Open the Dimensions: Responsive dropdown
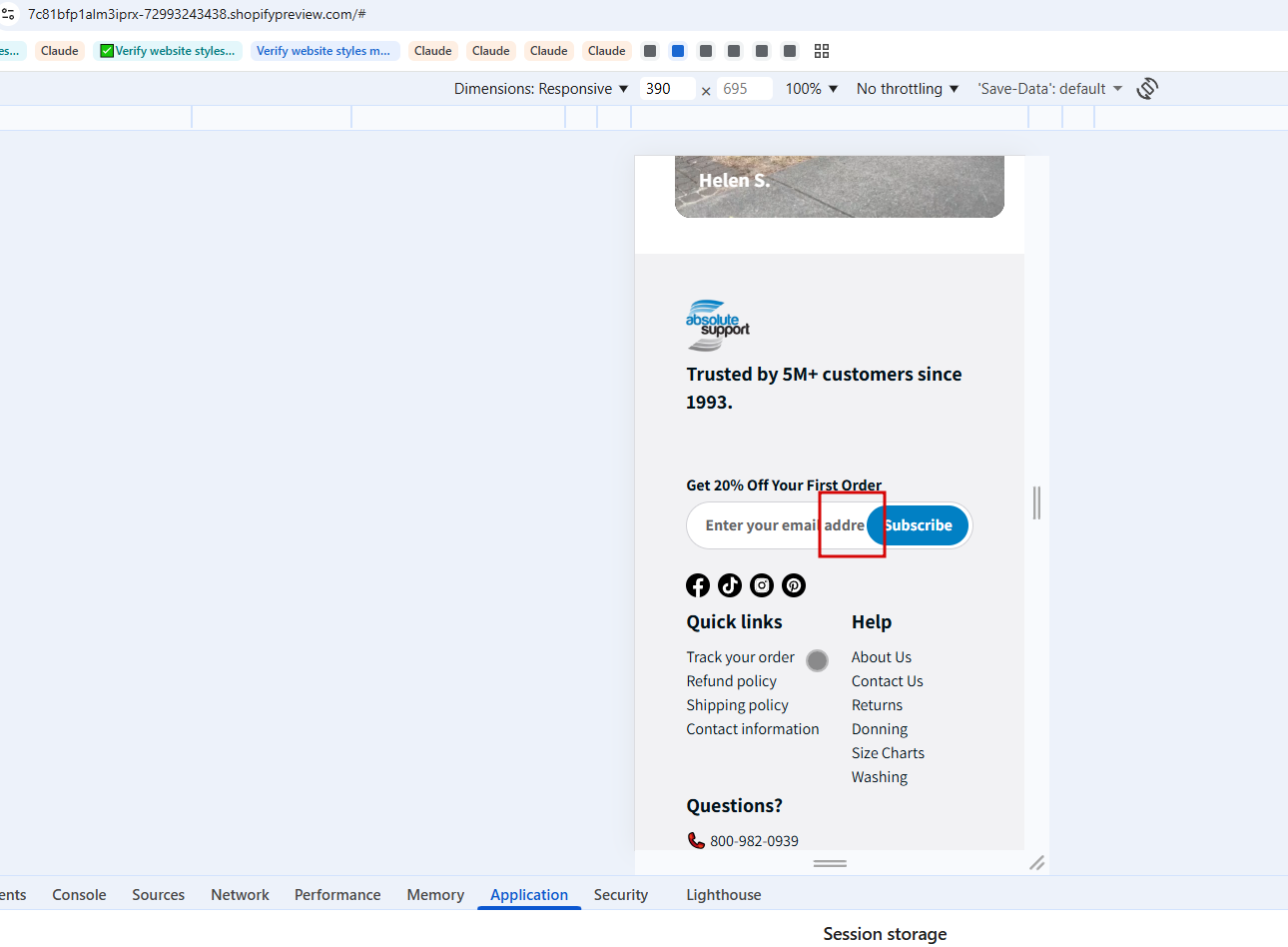This screenshot has width=1288, height=947. 541,89
